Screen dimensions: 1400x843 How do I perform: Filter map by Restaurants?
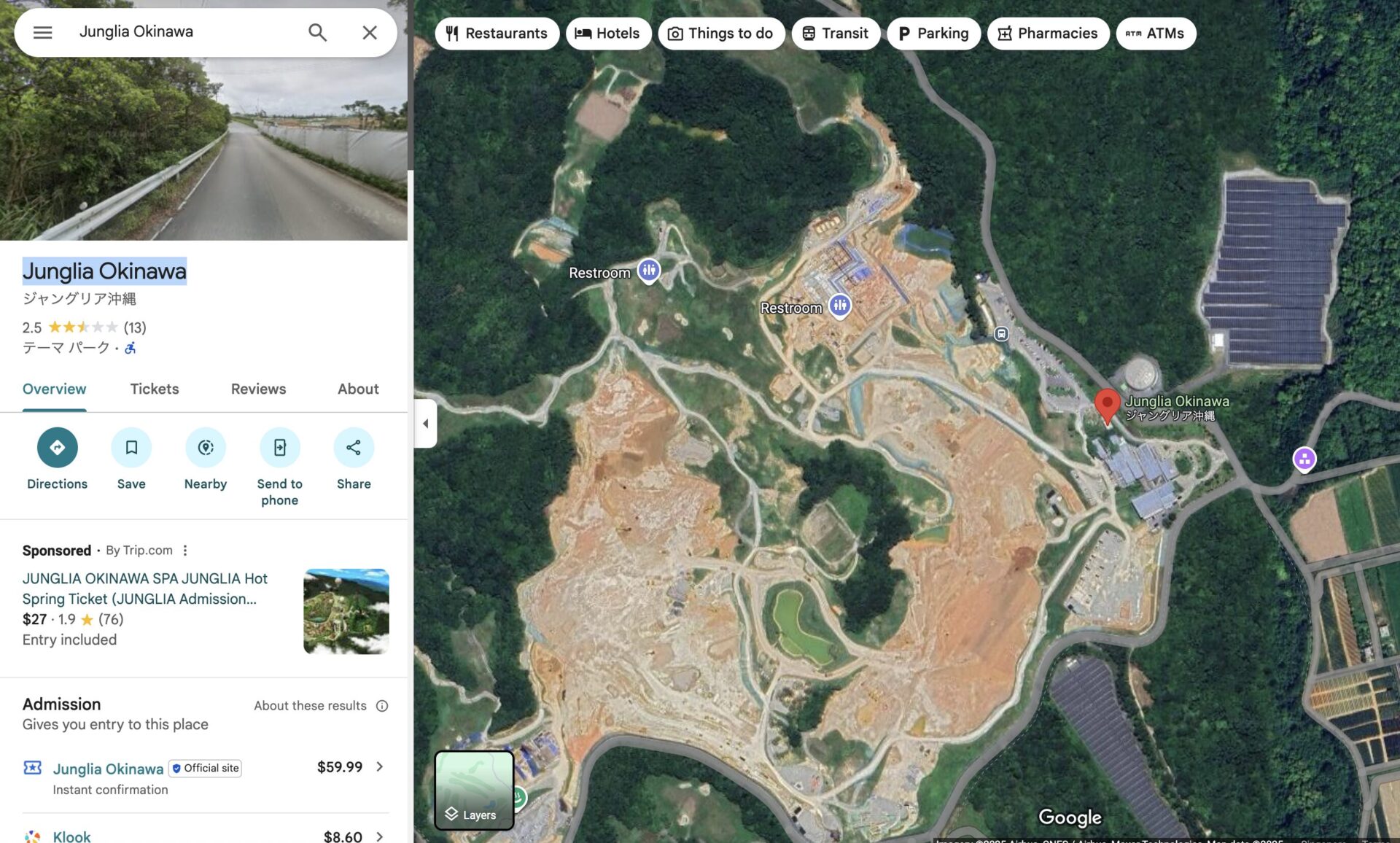[x=497, y=34]
